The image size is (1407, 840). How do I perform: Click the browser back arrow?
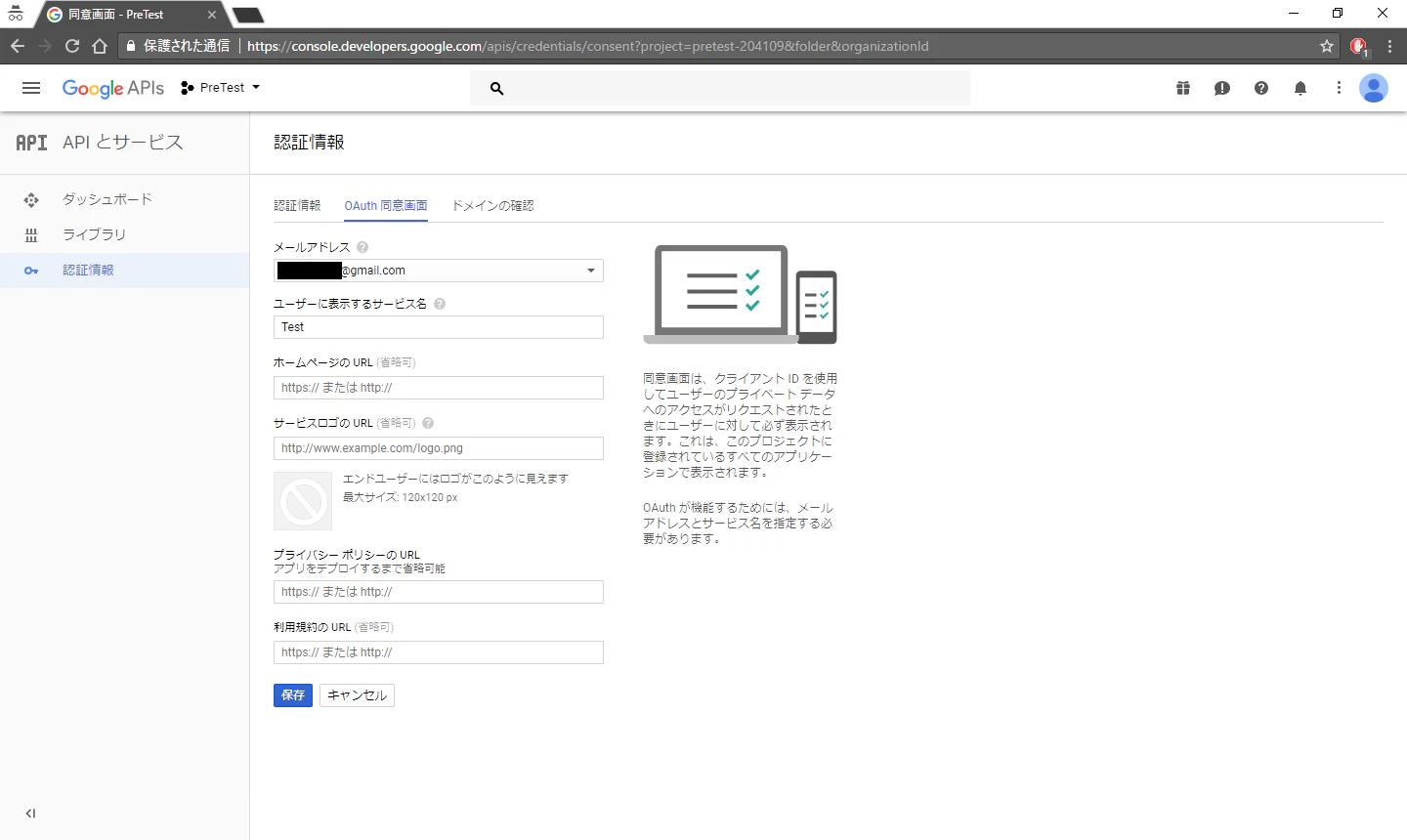coord(18,46)
